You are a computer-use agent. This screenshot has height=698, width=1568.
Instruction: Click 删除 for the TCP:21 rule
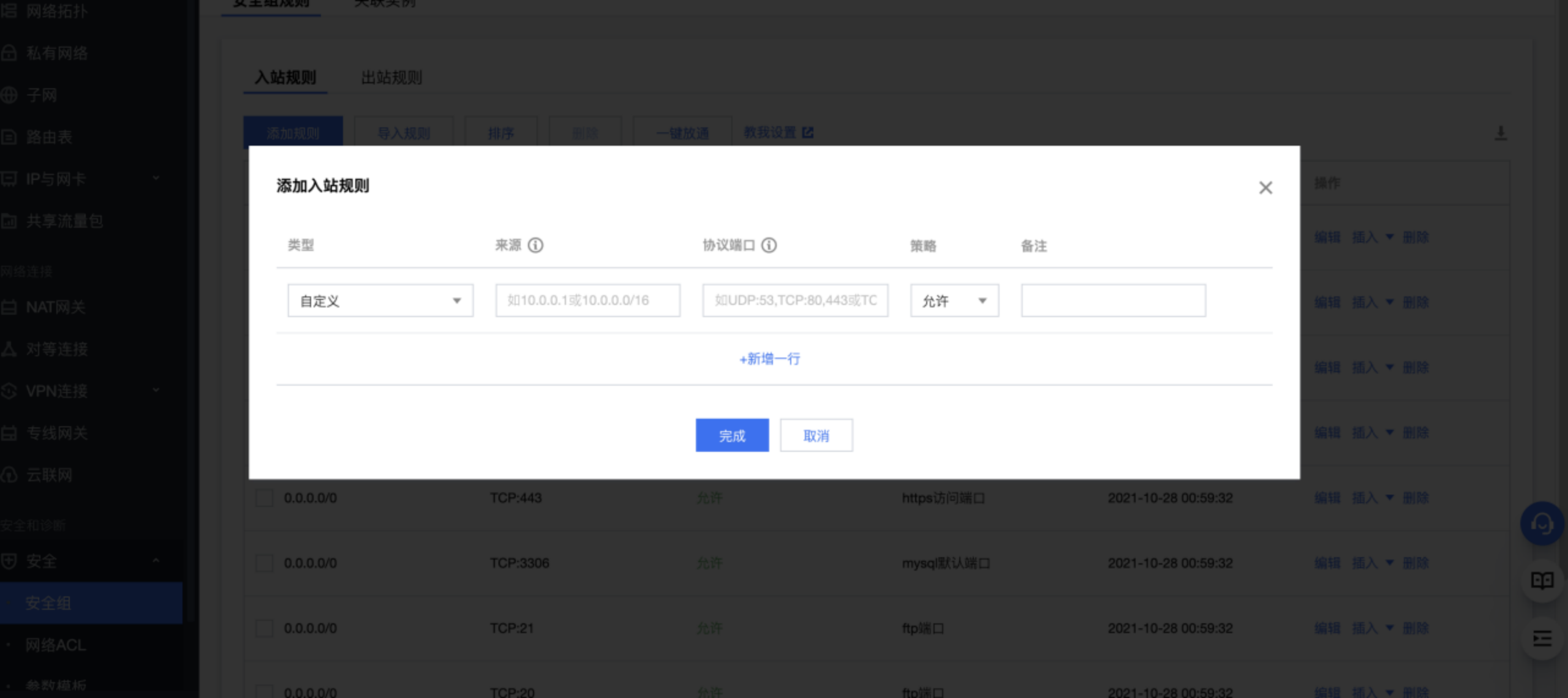1415,628
